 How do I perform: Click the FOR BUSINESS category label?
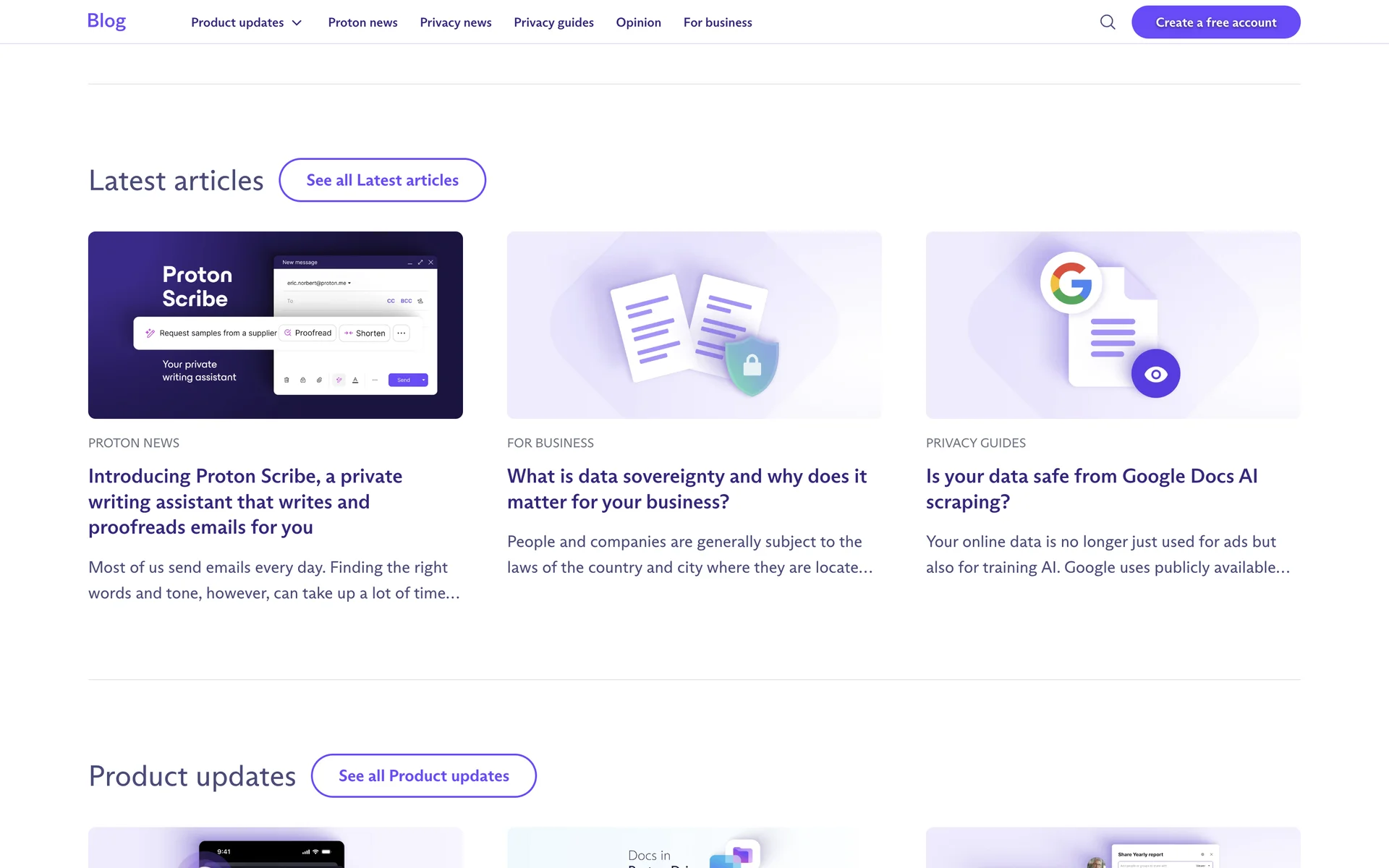[550, 443]
